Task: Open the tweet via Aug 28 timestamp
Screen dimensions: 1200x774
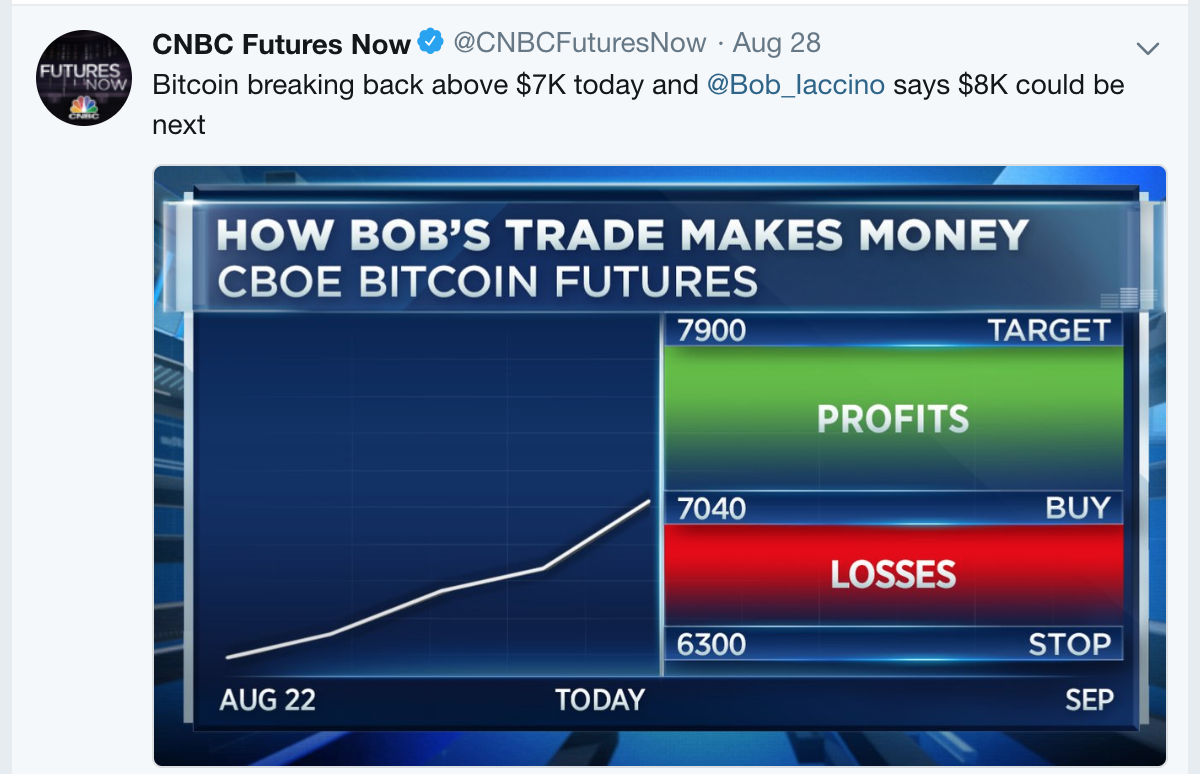Action: tap(776, 44)
